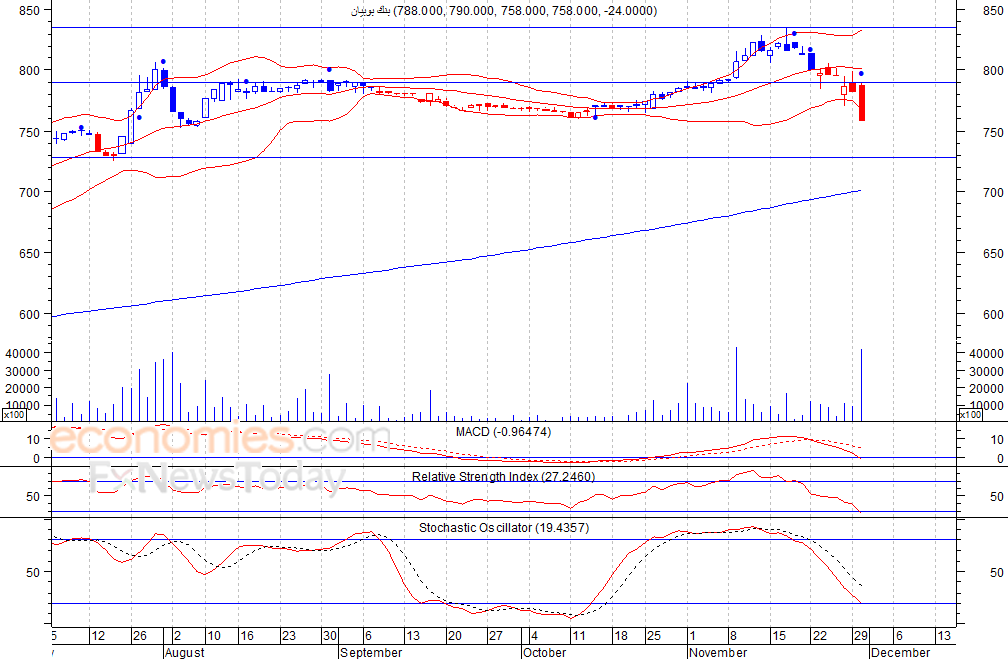
Task: Click the date label 25 on time axis
Action: (x=654, y=636)
